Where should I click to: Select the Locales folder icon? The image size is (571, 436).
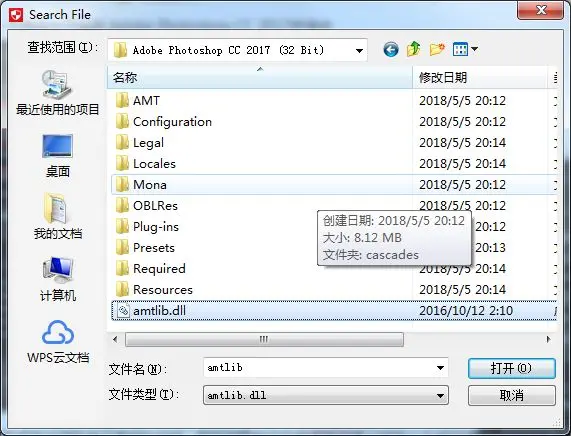pos(122,164)
